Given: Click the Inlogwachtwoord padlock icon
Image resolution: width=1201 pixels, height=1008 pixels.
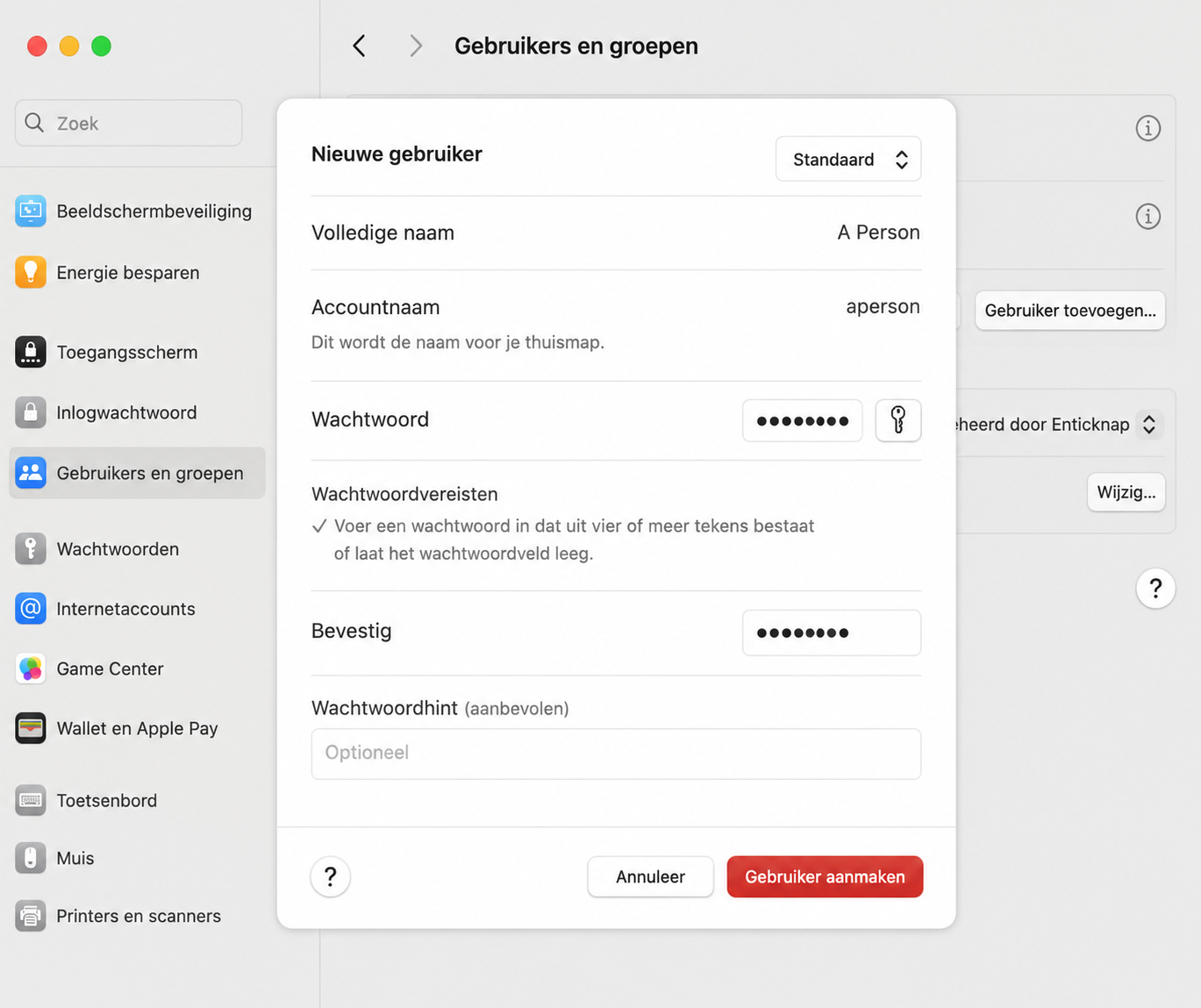Looking at the screenshot, I should [x=31, y=412].
